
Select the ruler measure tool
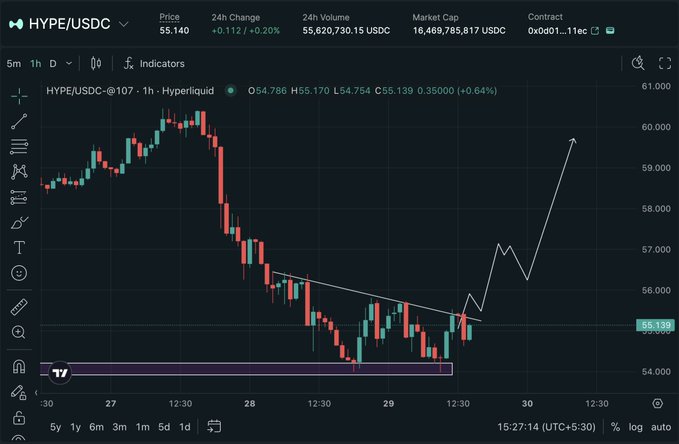coord(19,307)
